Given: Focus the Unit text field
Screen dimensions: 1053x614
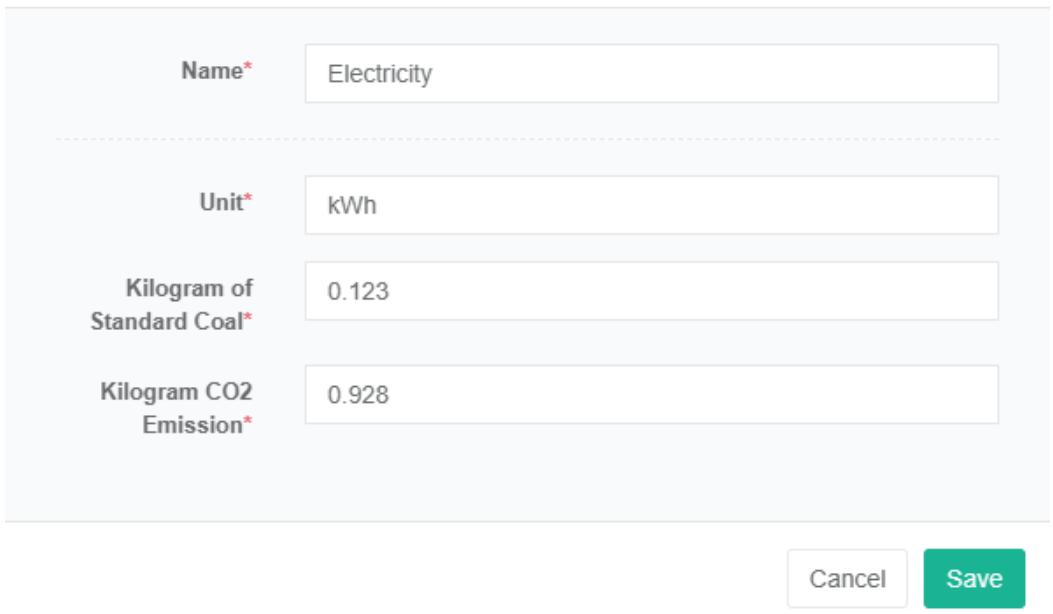Looking at the screenshot, I should pos(650,205).
